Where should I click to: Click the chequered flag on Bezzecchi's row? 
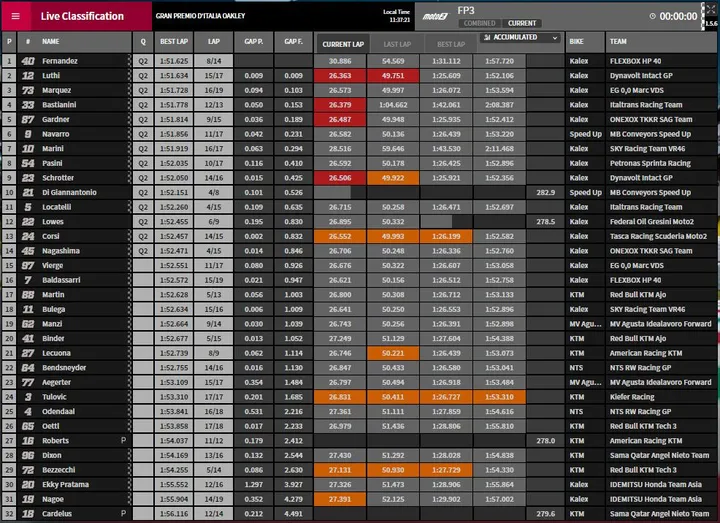point(129,470)
